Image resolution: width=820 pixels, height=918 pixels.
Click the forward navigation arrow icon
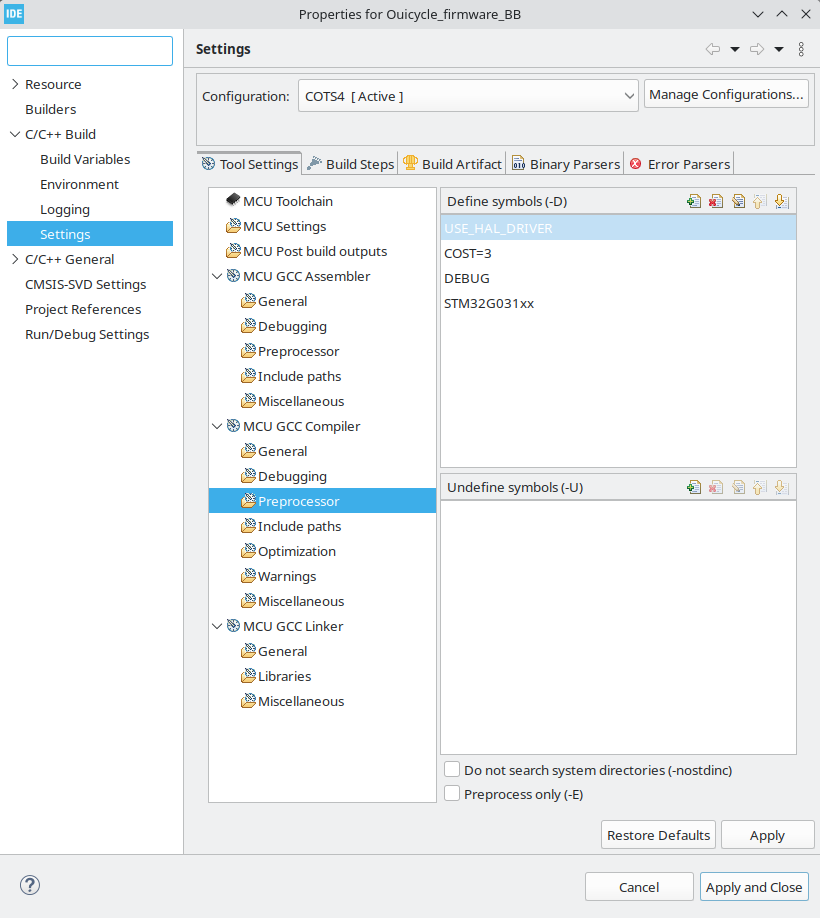tap(757, 49)
